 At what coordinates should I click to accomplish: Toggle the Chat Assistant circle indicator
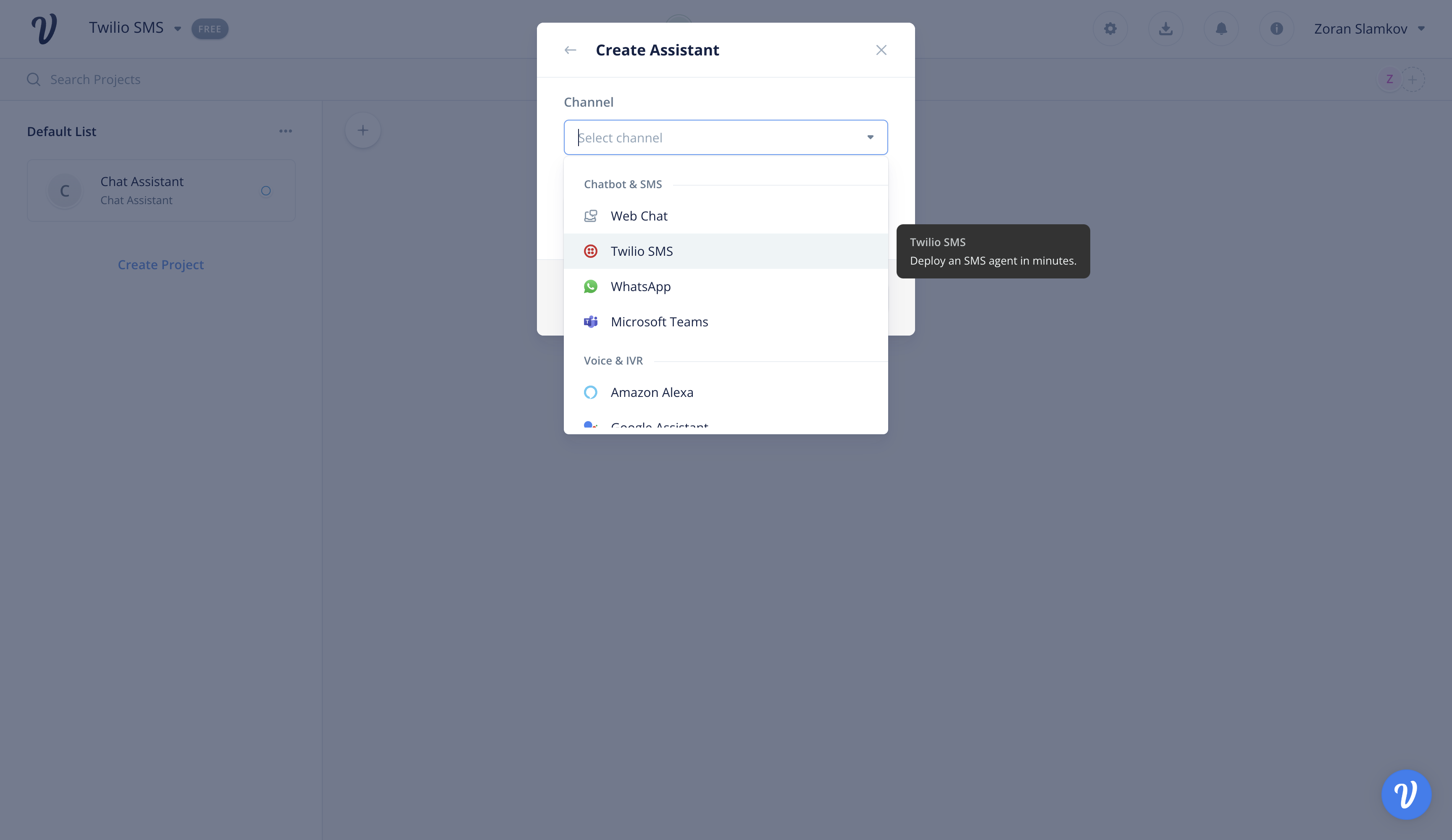[x=266, y=191]
